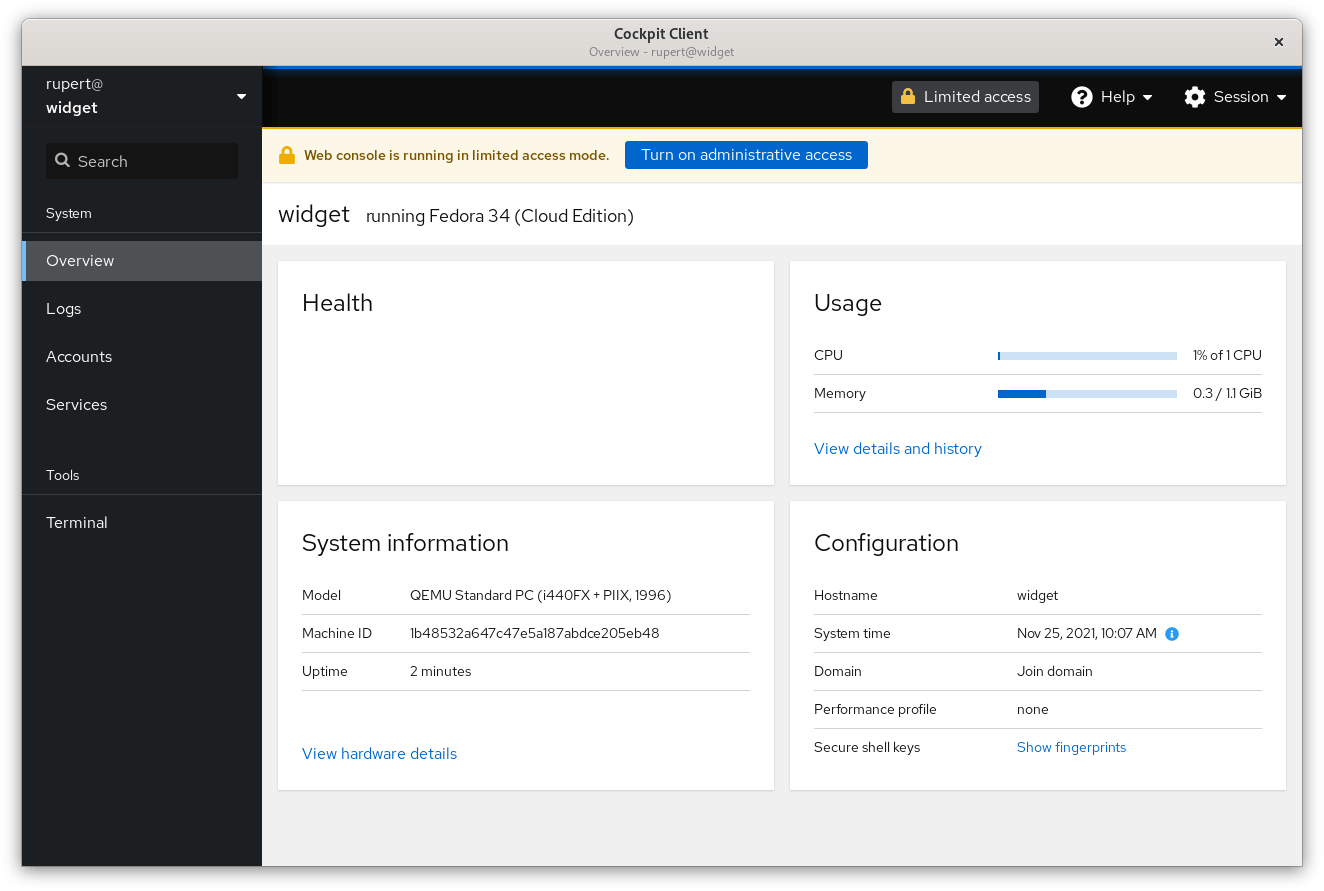Click inside the sidebar Search field
The height and width of the screenshot is (891, 1324).
point(140,161)
